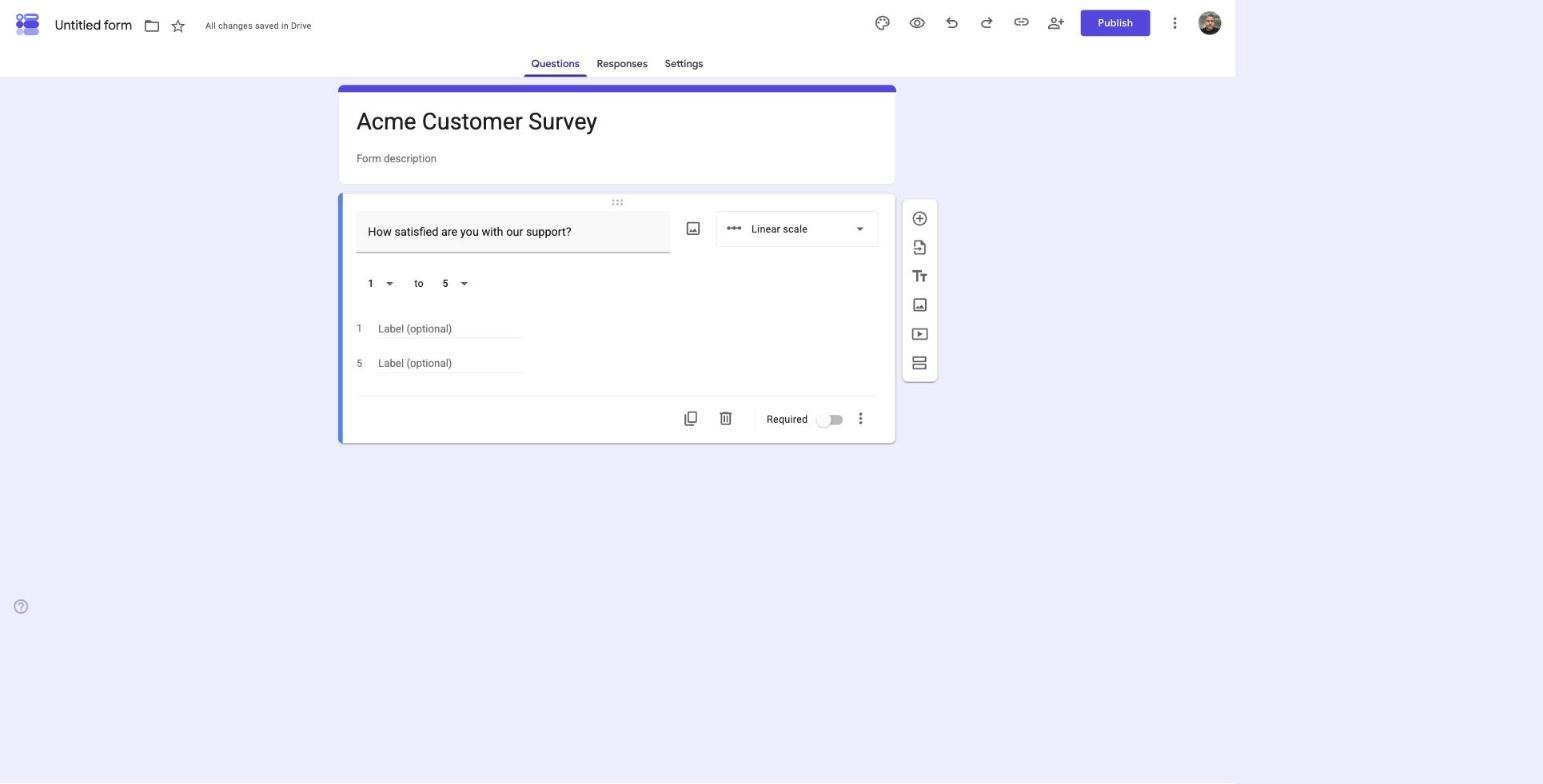
Task: Duplicate the question
Action: [690, 419]
